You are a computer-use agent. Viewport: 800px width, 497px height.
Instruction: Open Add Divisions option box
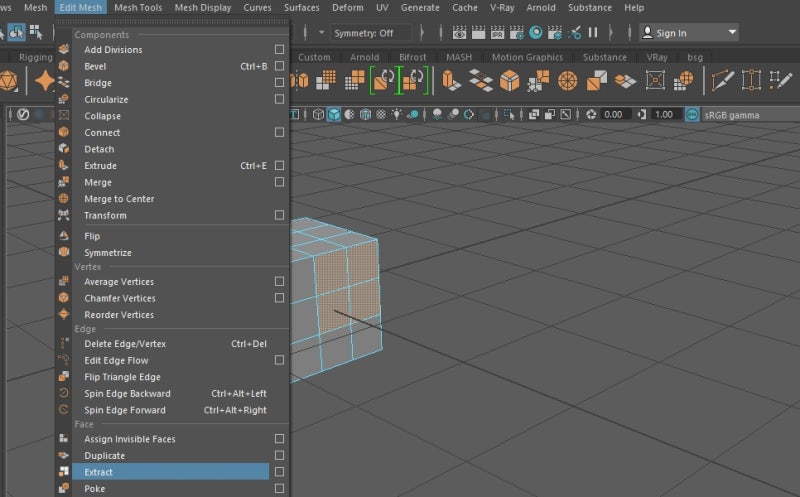coord(279,49)
